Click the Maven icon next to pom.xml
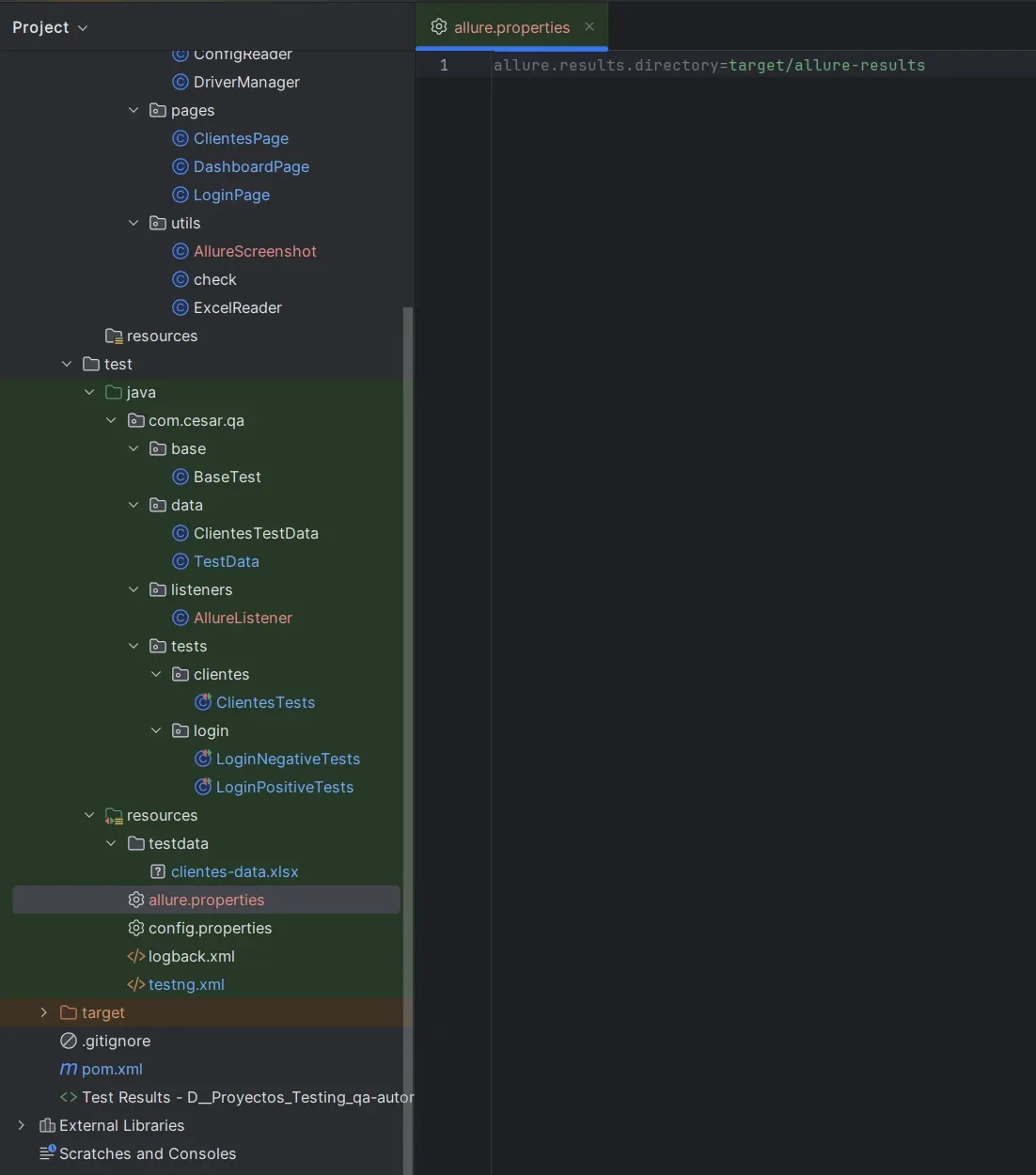The image size is (1036, 1175). (x=68, y=1069)
